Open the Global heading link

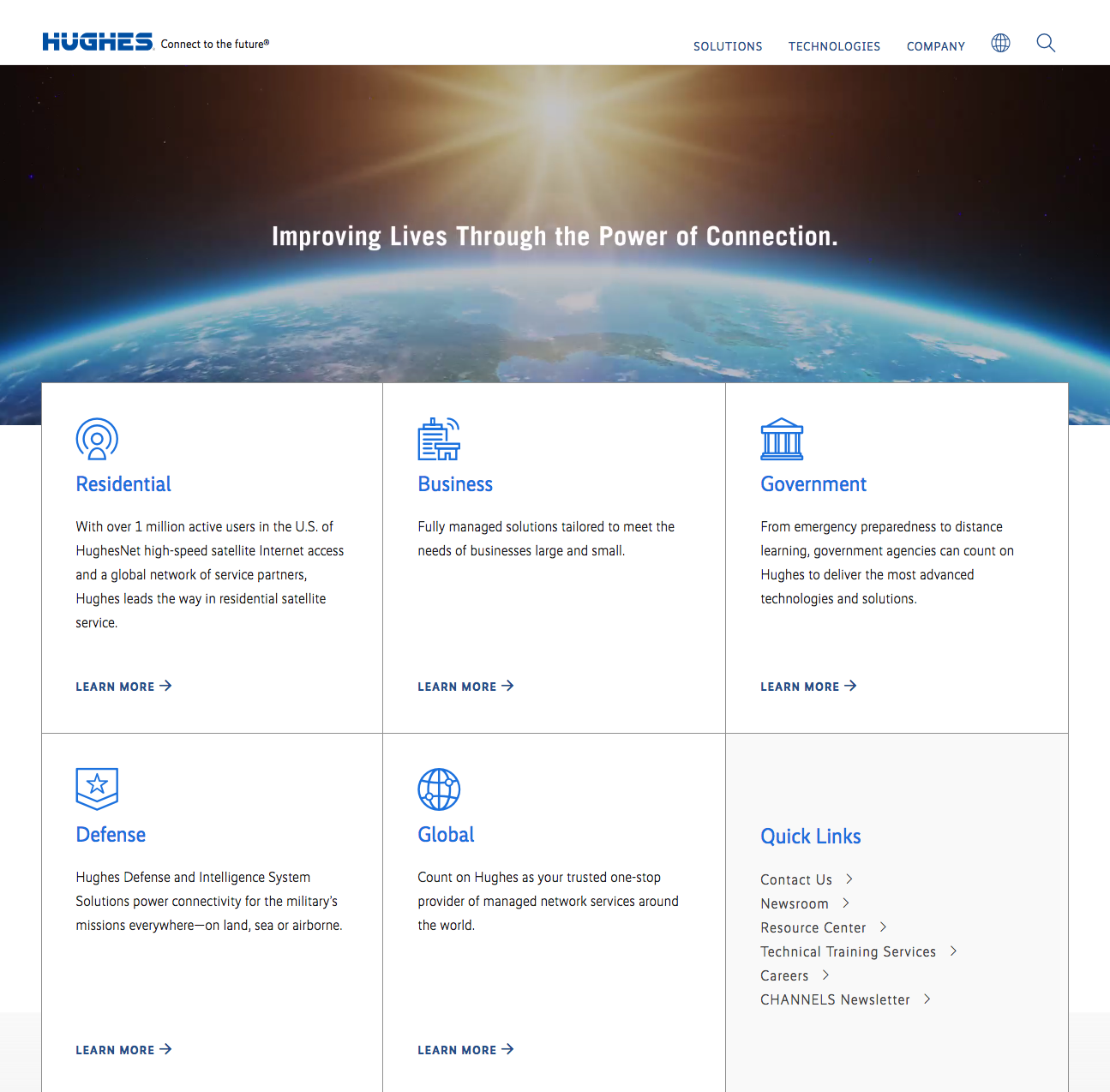point(446,835)
